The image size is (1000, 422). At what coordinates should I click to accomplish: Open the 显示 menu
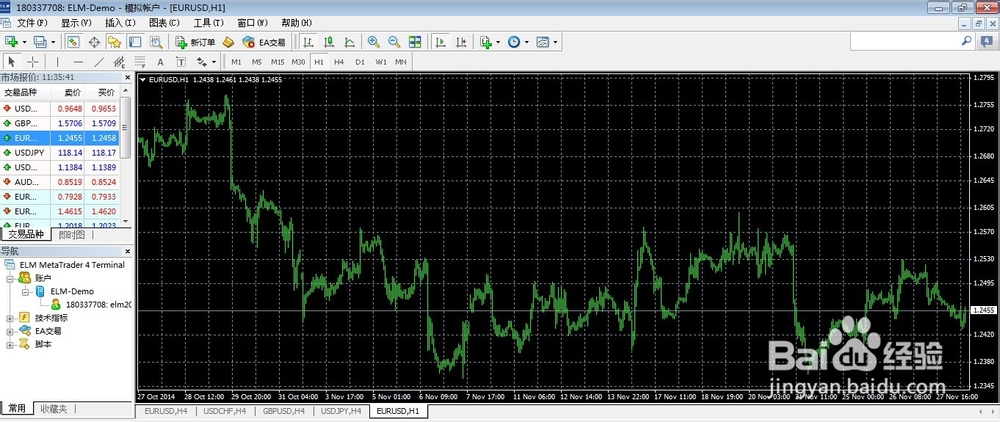coord(76,23)
